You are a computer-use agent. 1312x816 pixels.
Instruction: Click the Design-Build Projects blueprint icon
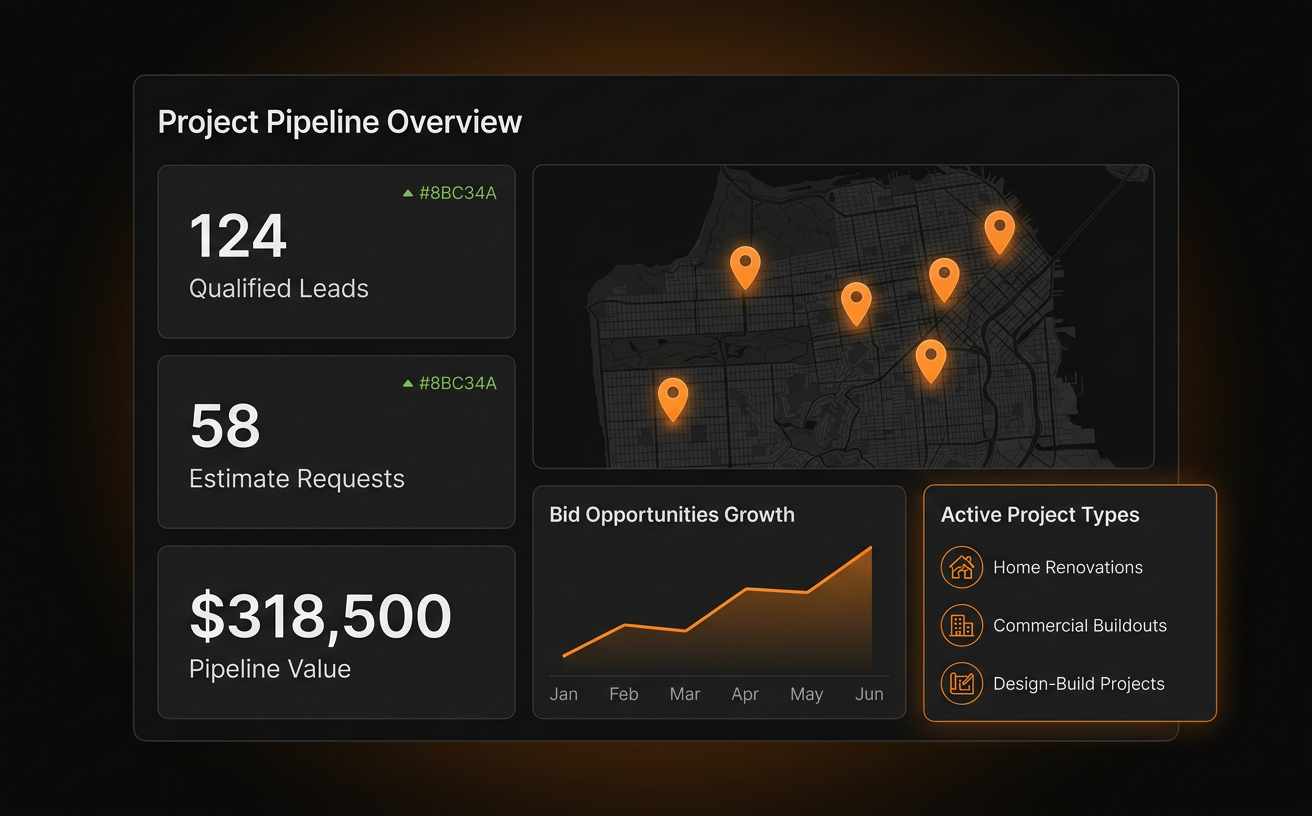point(962,684)
